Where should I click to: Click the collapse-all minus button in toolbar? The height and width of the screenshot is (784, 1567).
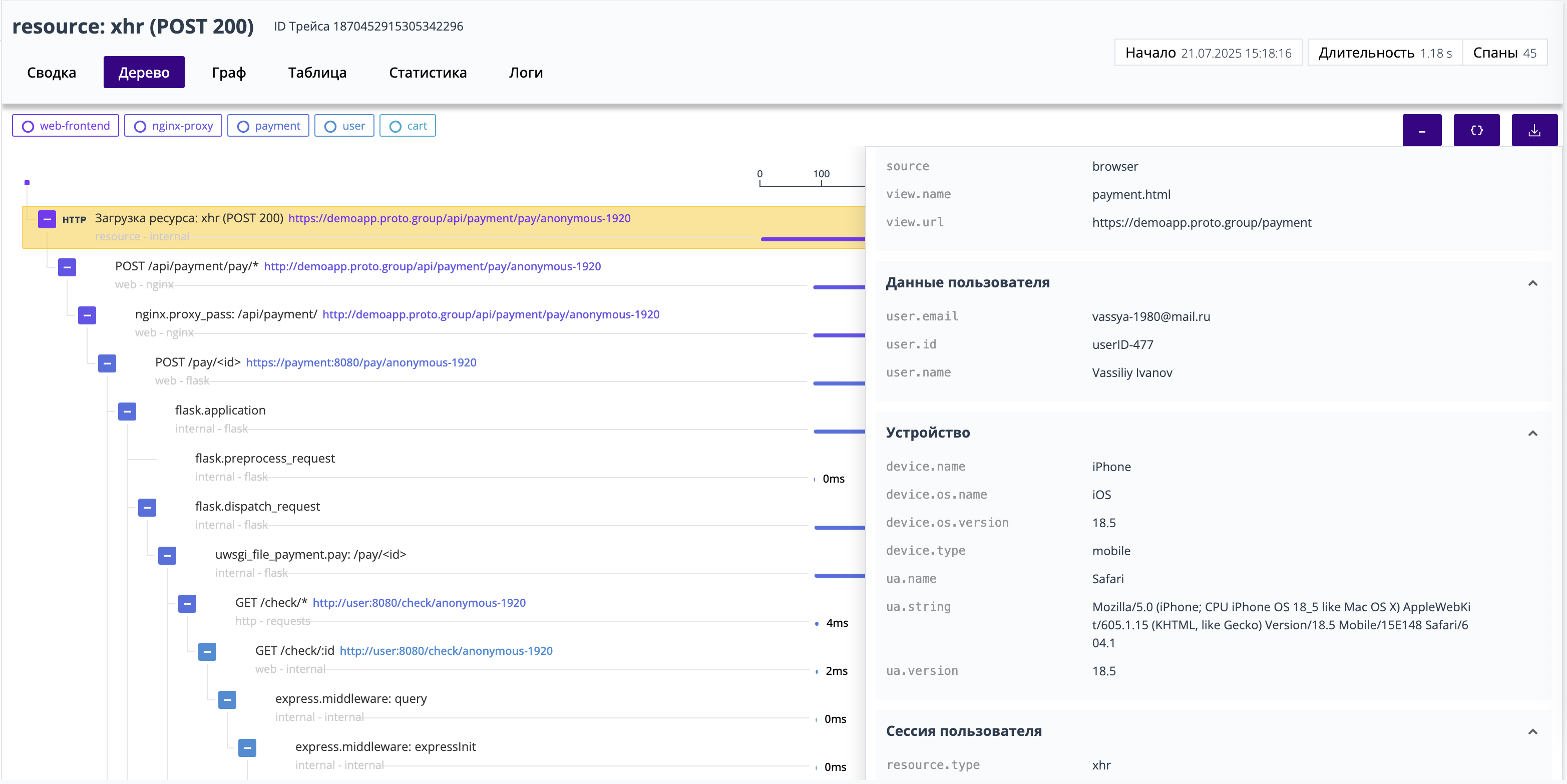[1422, 130]
